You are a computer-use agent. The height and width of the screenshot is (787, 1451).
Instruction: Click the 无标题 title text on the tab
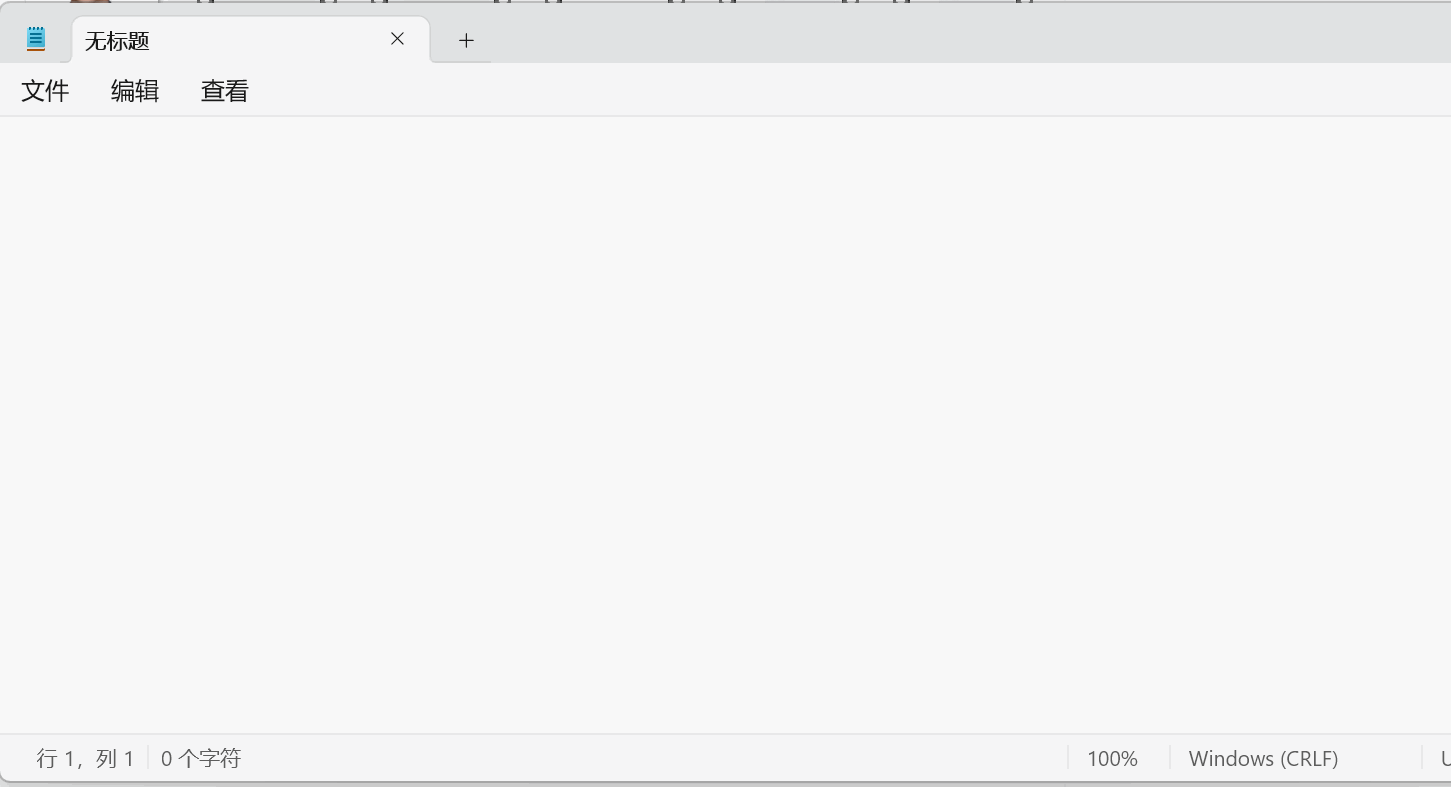(117, 41)
